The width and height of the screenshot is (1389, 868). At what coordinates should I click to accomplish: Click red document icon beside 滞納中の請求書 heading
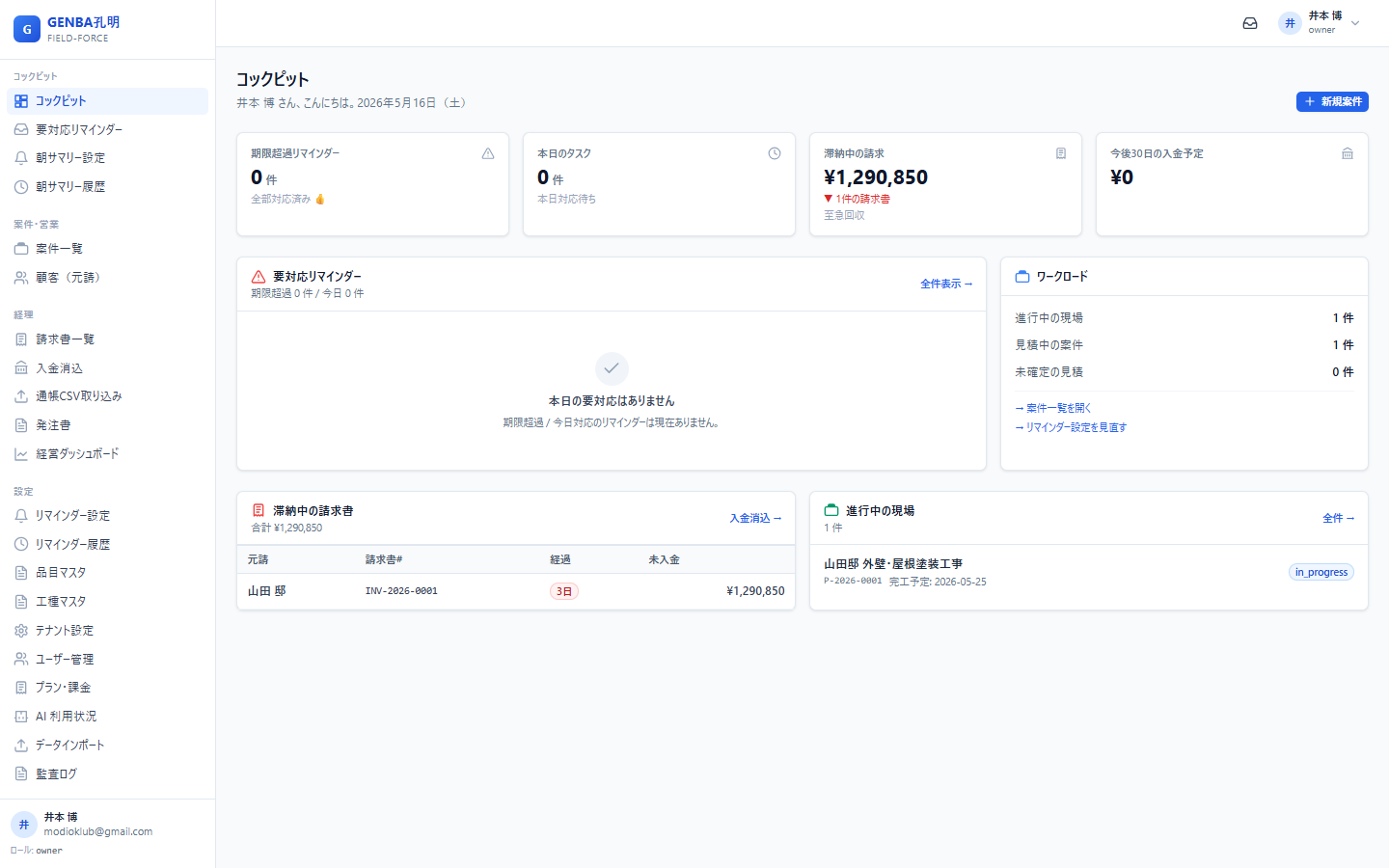click(x=259, y=510)
